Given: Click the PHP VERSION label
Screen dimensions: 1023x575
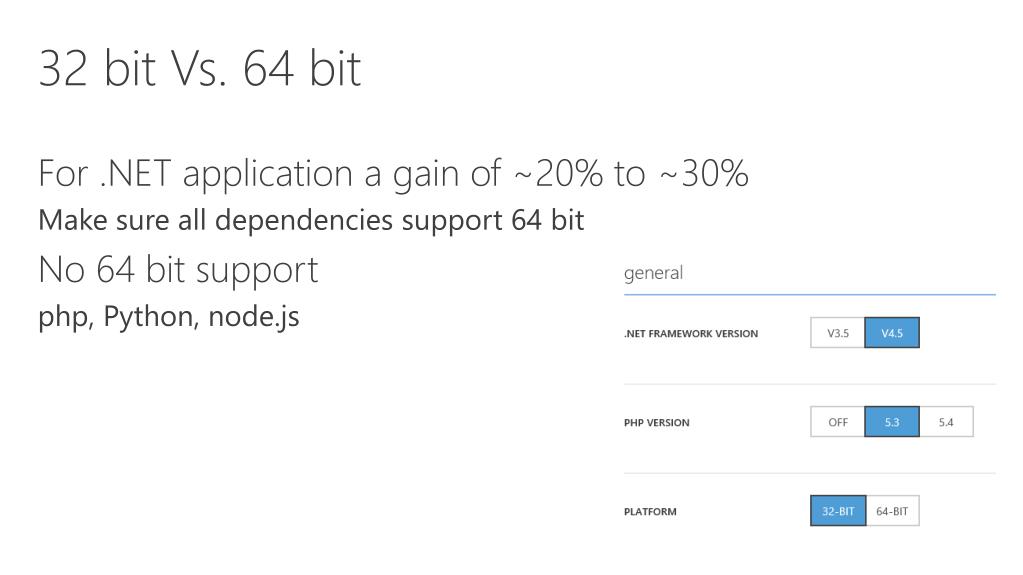Looking at the screenshot, I should (x=656, y=423).
